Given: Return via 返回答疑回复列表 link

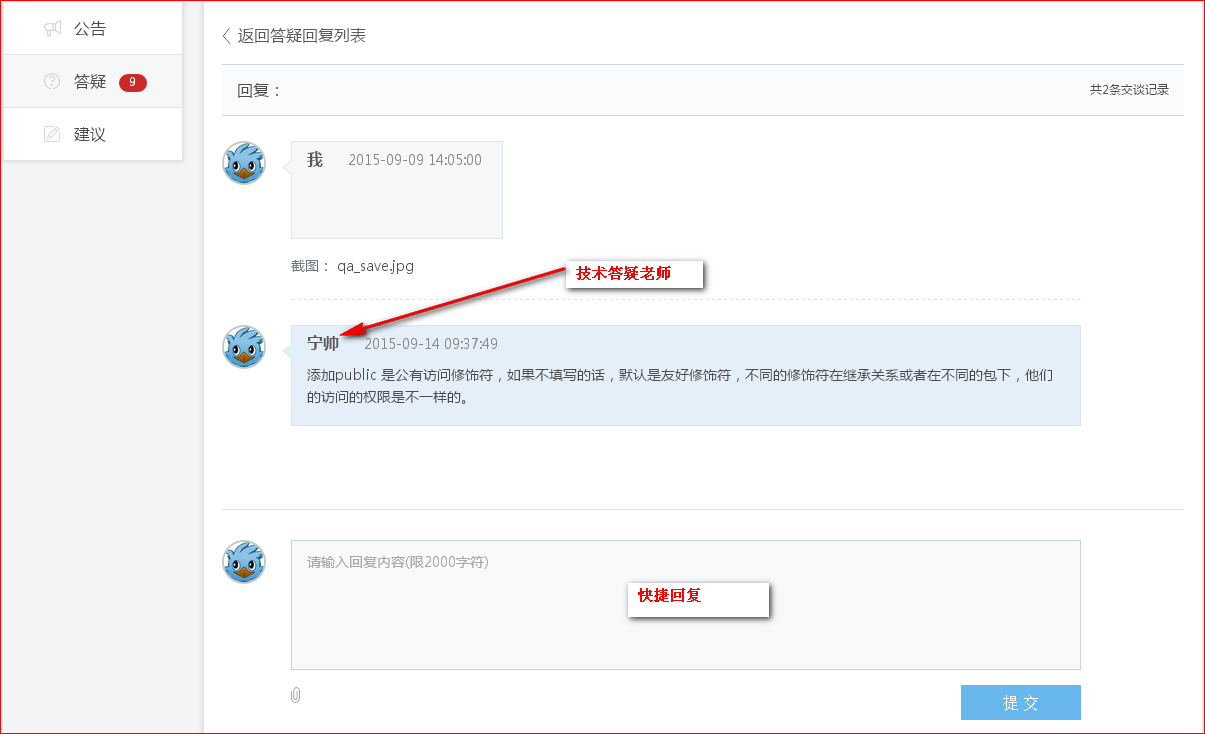Looking at the screenshot, I should coord(301,36).
